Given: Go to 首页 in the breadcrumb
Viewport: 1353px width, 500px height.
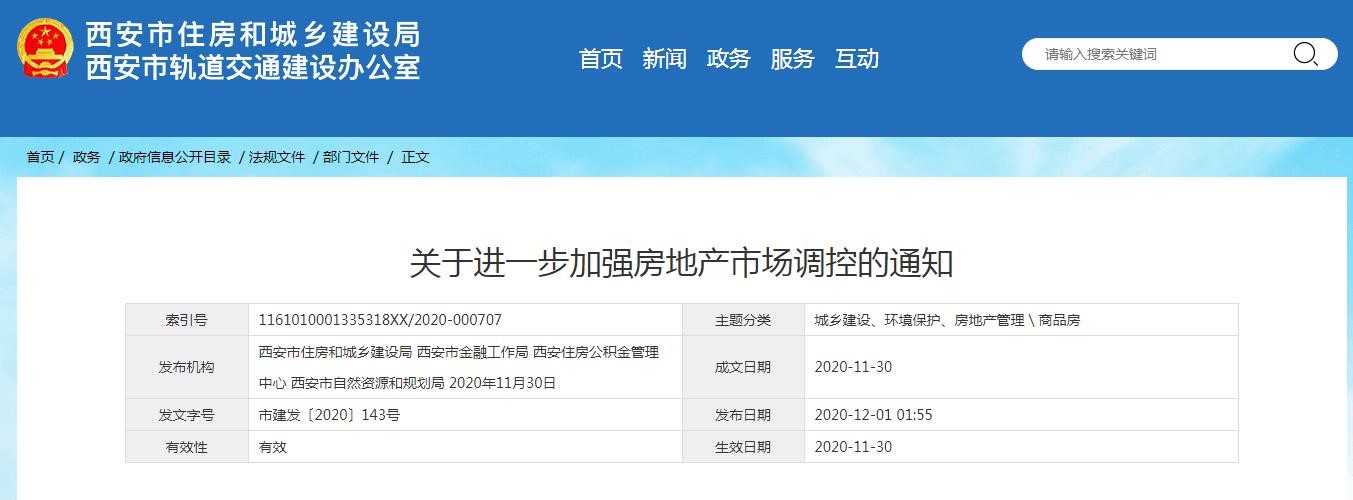Looking at the screenshot, I should click(x=41, y=157).
